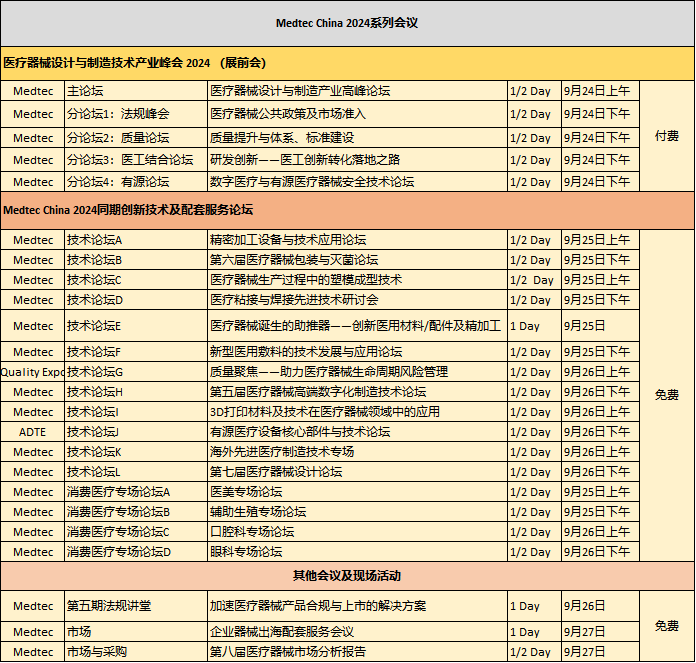The height and width of the screenshot is (663, 696).
Task: Select '质量提升与体系、标准建设' cell
Action: [x=357, y=138]
